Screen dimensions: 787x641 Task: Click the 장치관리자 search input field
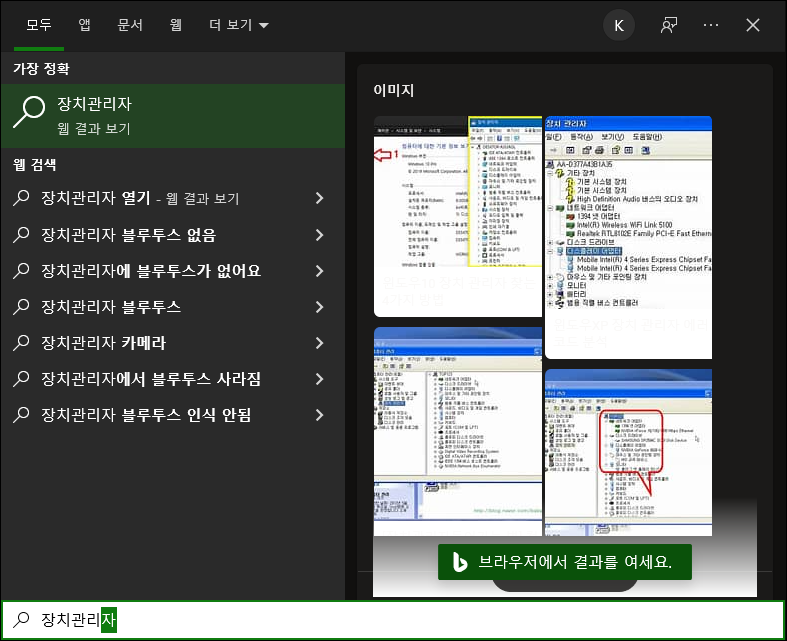394,620
